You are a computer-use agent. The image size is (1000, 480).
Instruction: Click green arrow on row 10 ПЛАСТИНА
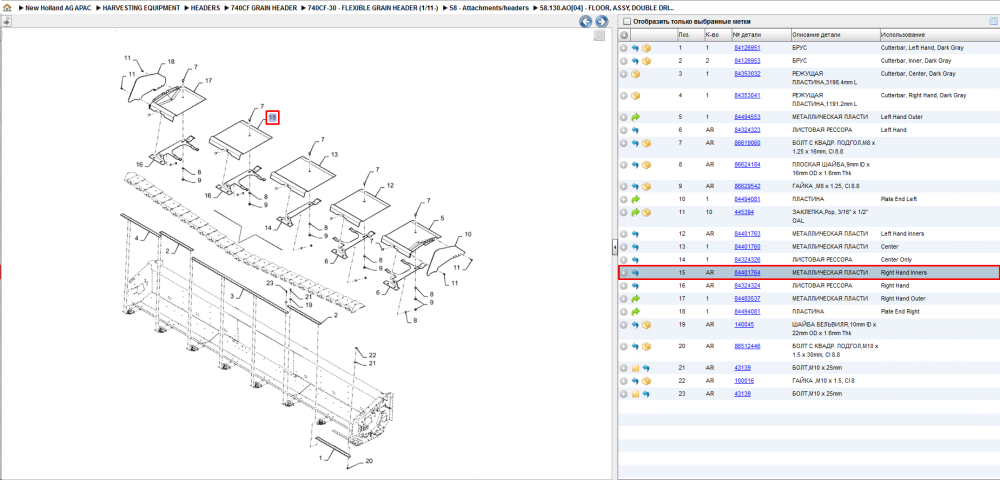[x=635, y=200]
